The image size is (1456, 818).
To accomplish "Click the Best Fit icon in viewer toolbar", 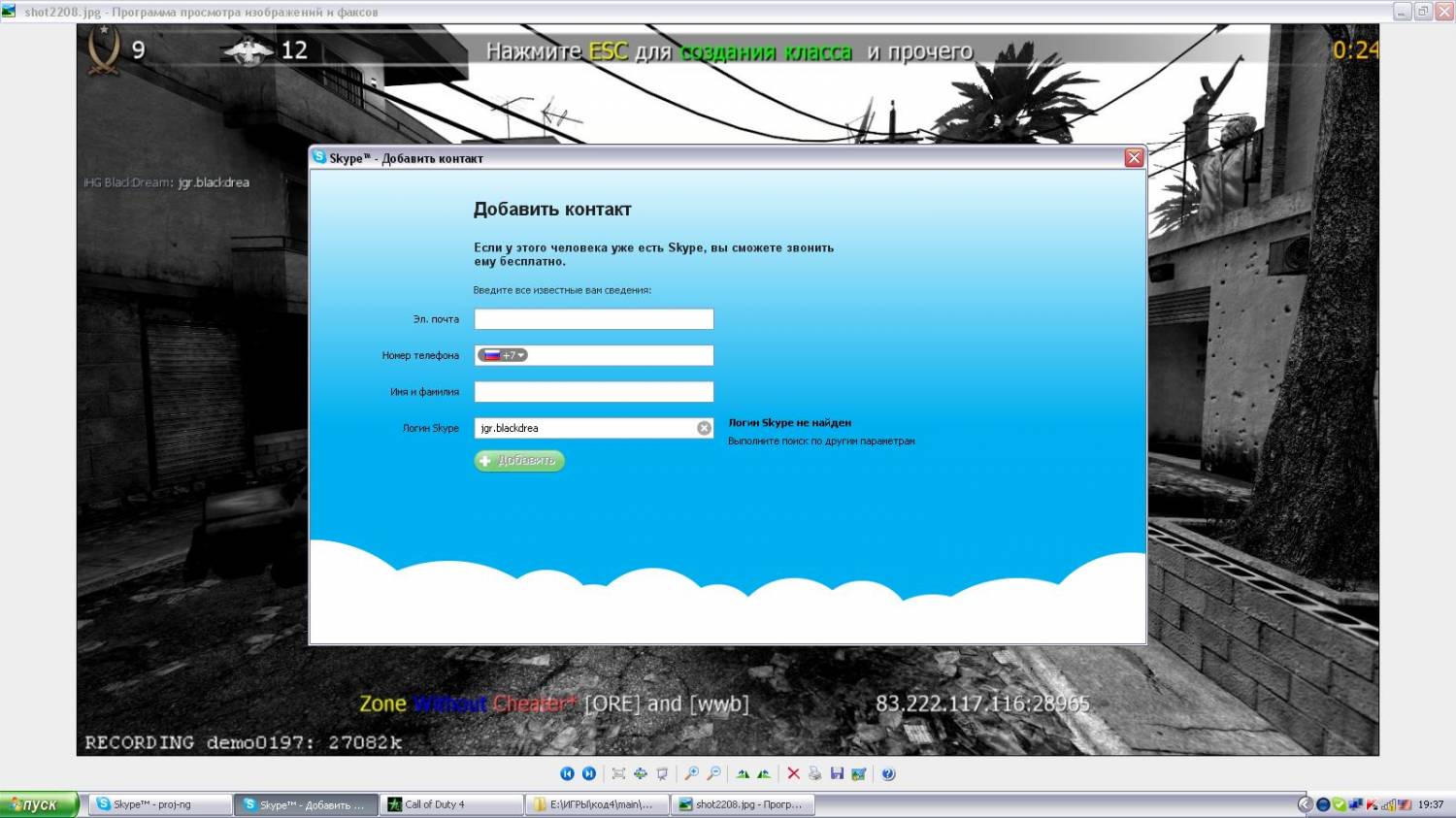I will click(x=618, y=773).
